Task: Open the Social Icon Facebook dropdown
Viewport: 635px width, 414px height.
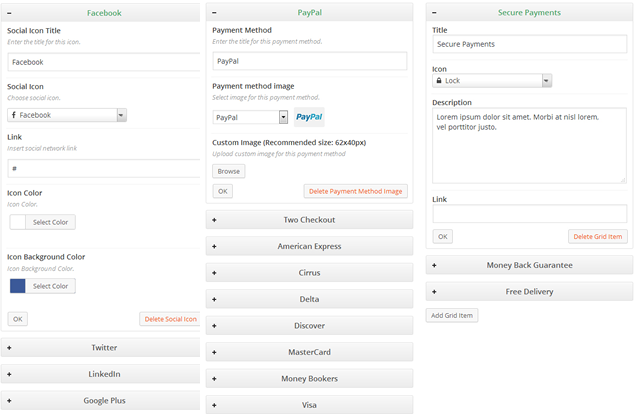Action: 67,115
